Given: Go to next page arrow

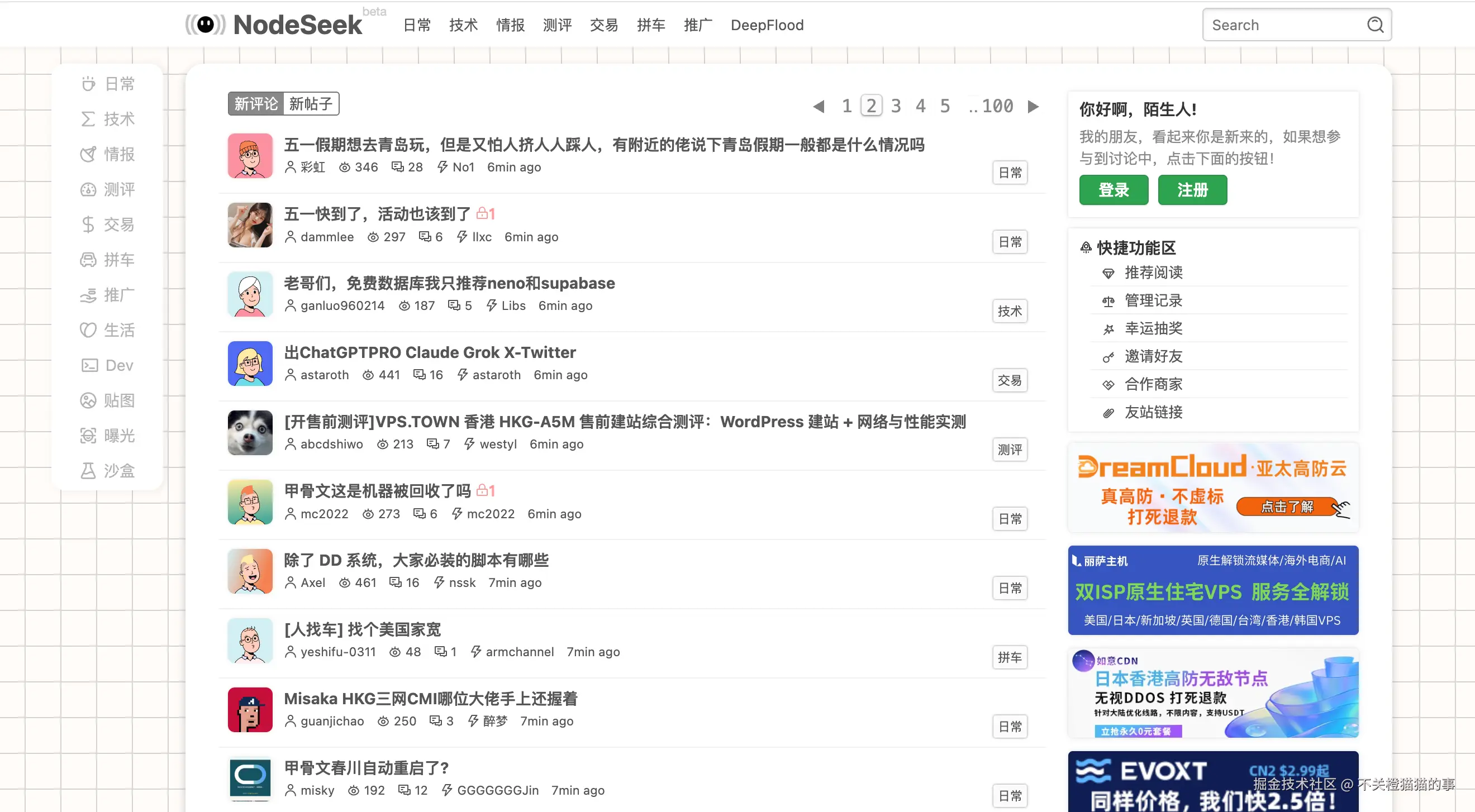Looking at the screenshot, I should [x=1033, y=107].
